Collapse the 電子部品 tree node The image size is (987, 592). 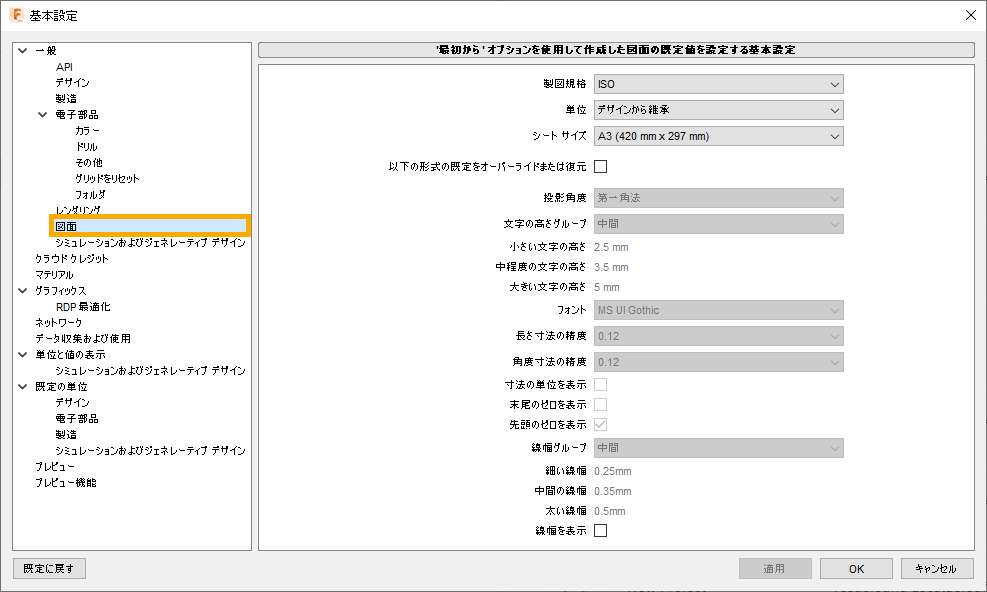[41, 114]
